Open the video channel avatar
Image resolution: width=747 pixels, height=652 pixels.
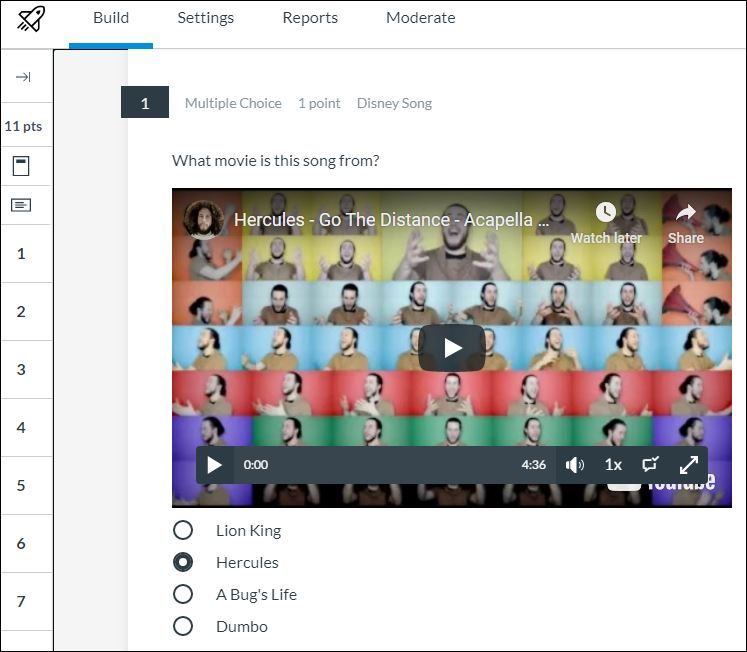tap(204, 220)
